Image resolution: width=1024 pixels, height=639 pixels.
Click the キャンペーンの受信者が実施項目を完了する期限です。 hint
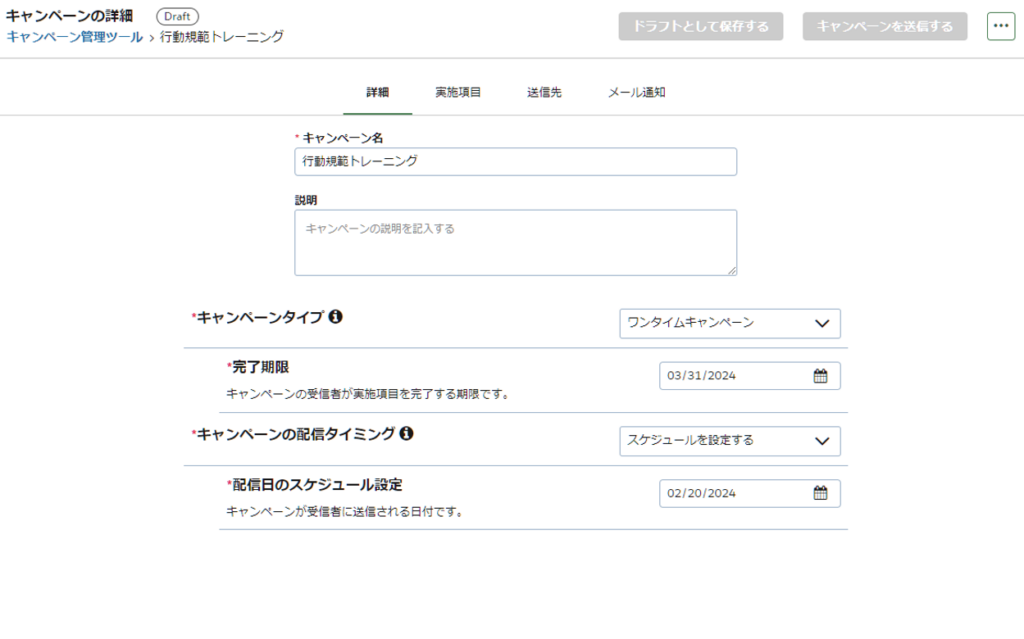pyautogui.click(x=370, y=394)
